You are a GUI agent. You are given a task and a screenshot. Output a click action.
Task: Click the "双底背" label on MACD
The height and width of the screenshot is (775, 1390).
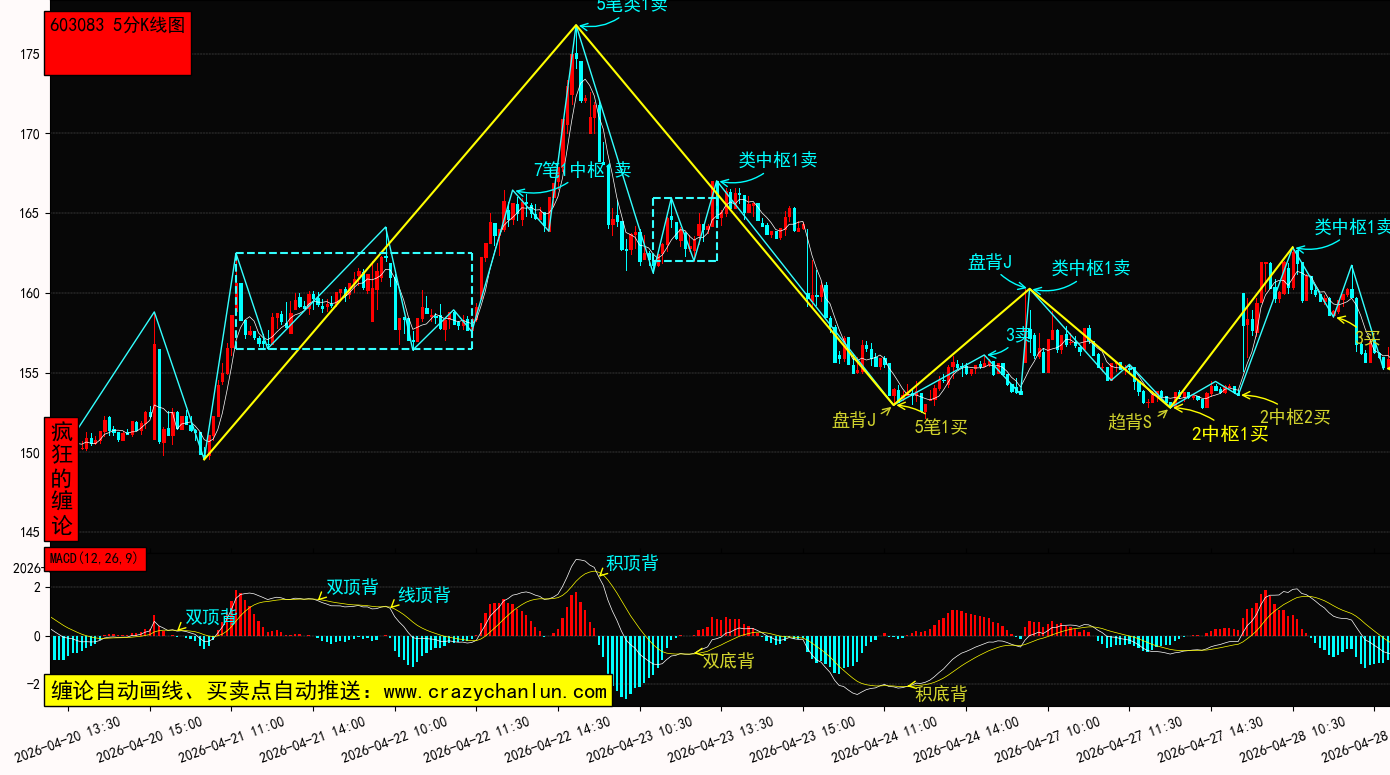click(728, 661)
